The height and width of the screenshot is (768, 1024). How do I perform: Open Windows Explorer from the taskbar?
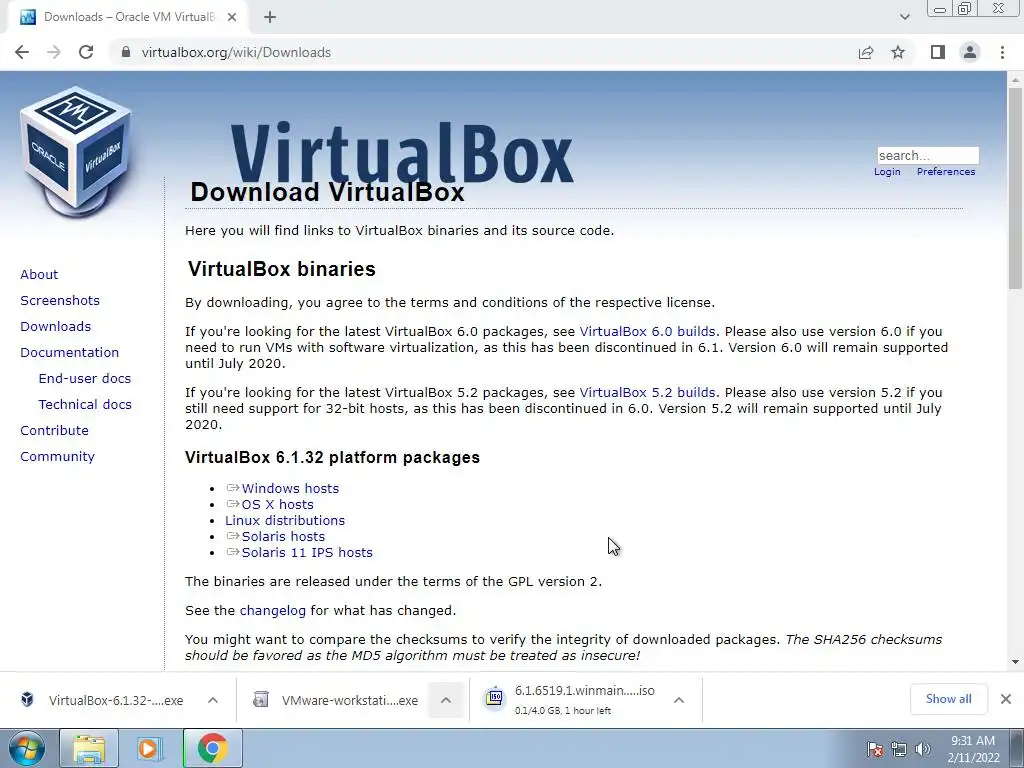pos(89,748)
